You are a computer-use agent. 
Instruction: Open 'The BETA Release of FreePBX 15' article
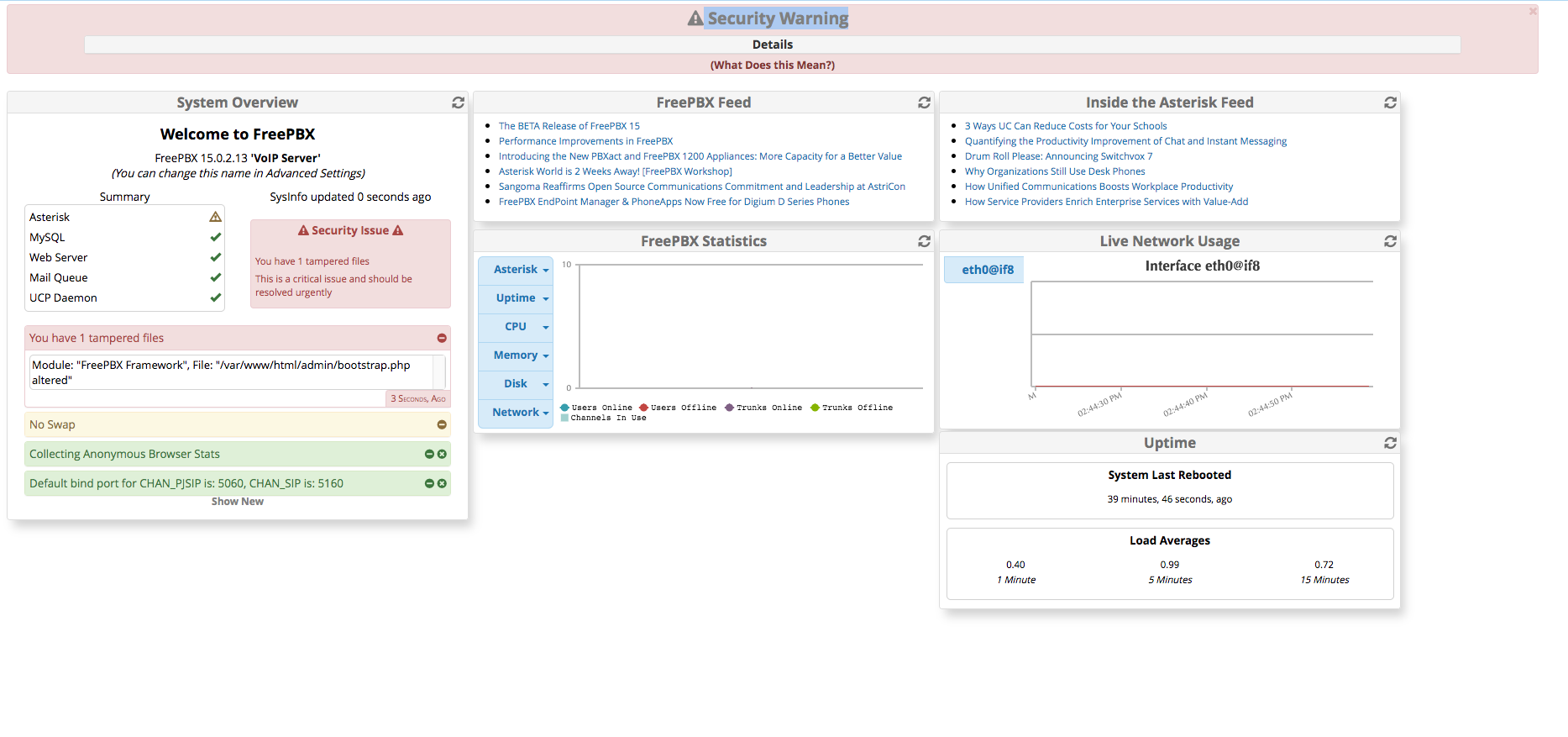click(569, 126)
